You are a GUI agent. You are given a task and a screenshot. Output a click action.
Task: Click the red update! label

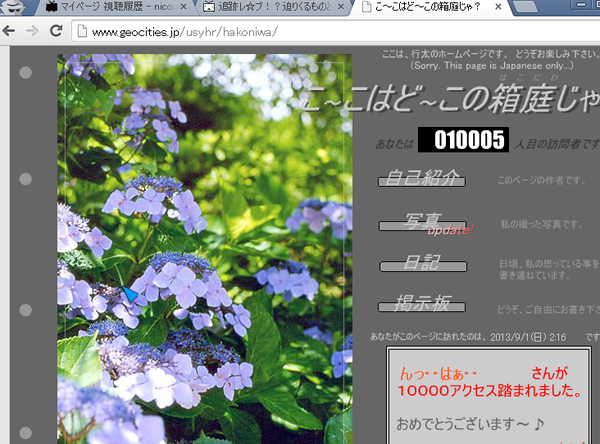[451, 230]
